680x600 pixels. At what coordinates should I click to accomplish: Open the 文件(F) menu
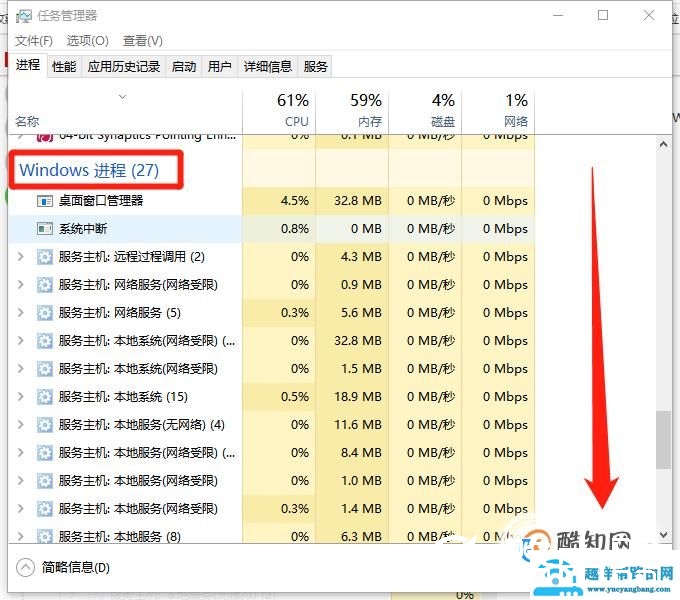pyautogui.click(x=33, y=41)
